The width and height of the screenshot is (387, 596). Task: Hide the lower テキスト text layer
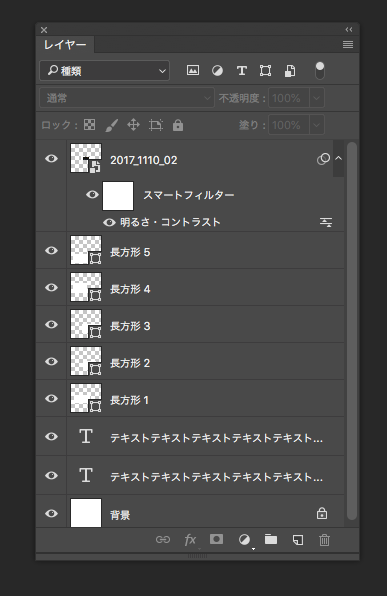[51, 476]
